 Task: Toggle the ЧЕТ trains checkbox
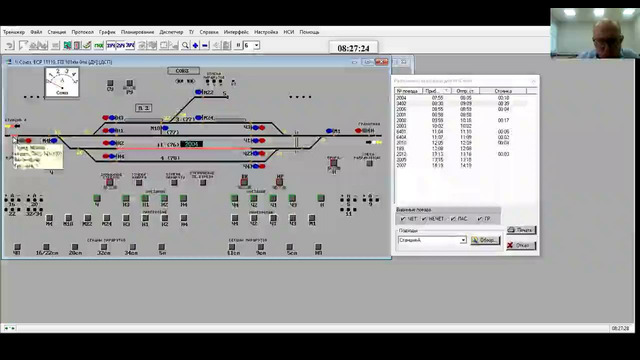[x=403, y=219]
